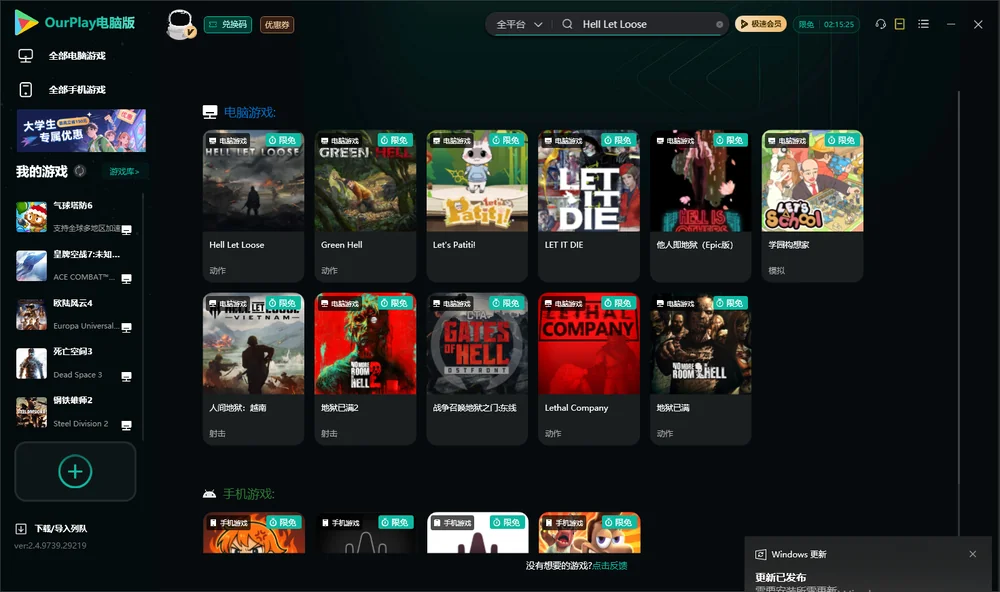
Task: Click the 限免 countdown timer badge
Action: click(827, 24)
